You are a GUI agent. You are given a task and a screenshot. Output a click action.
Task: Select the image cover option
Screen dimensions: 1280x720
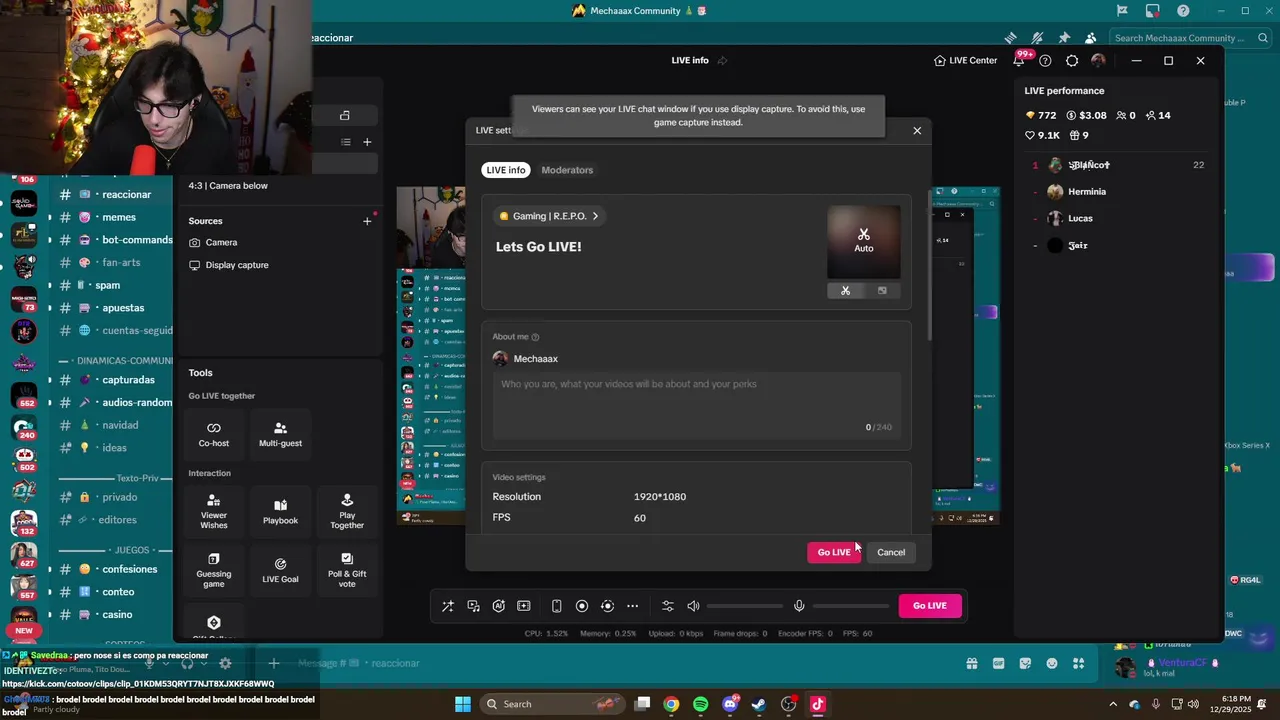[882, 290]
